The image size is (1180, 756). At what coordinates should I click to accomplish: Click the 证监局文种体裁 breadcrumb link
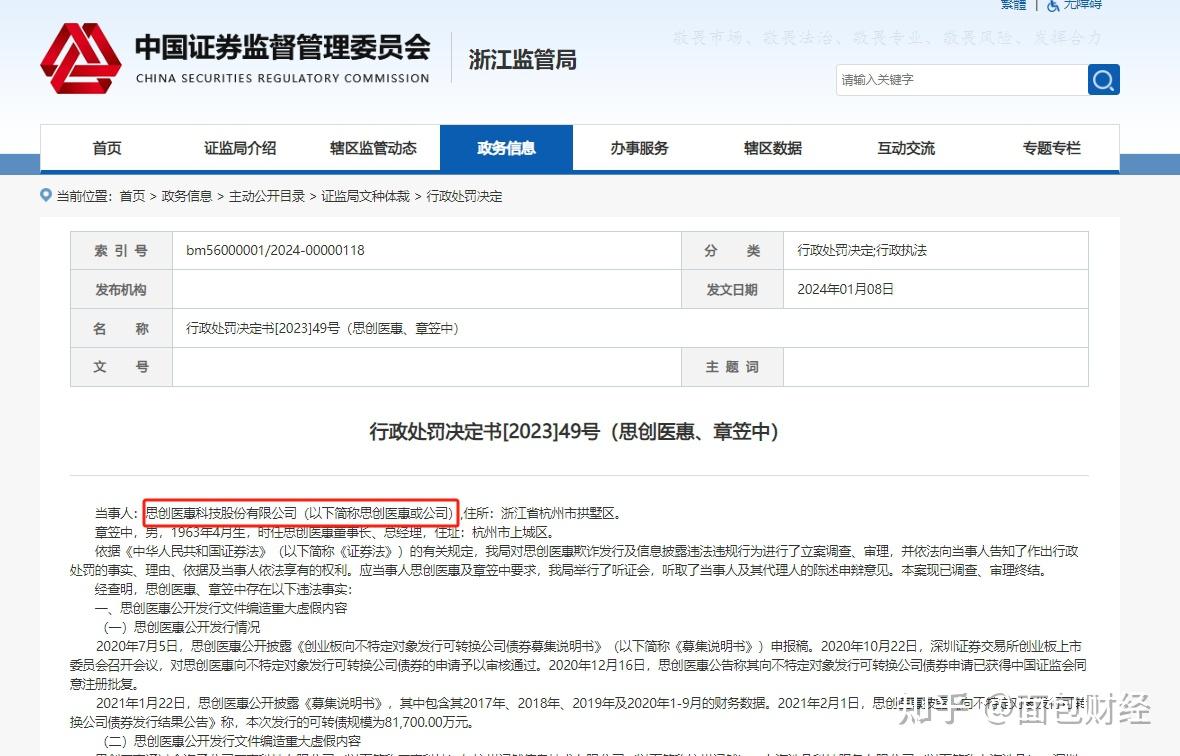pyautogui.click(x=366, y=196)
